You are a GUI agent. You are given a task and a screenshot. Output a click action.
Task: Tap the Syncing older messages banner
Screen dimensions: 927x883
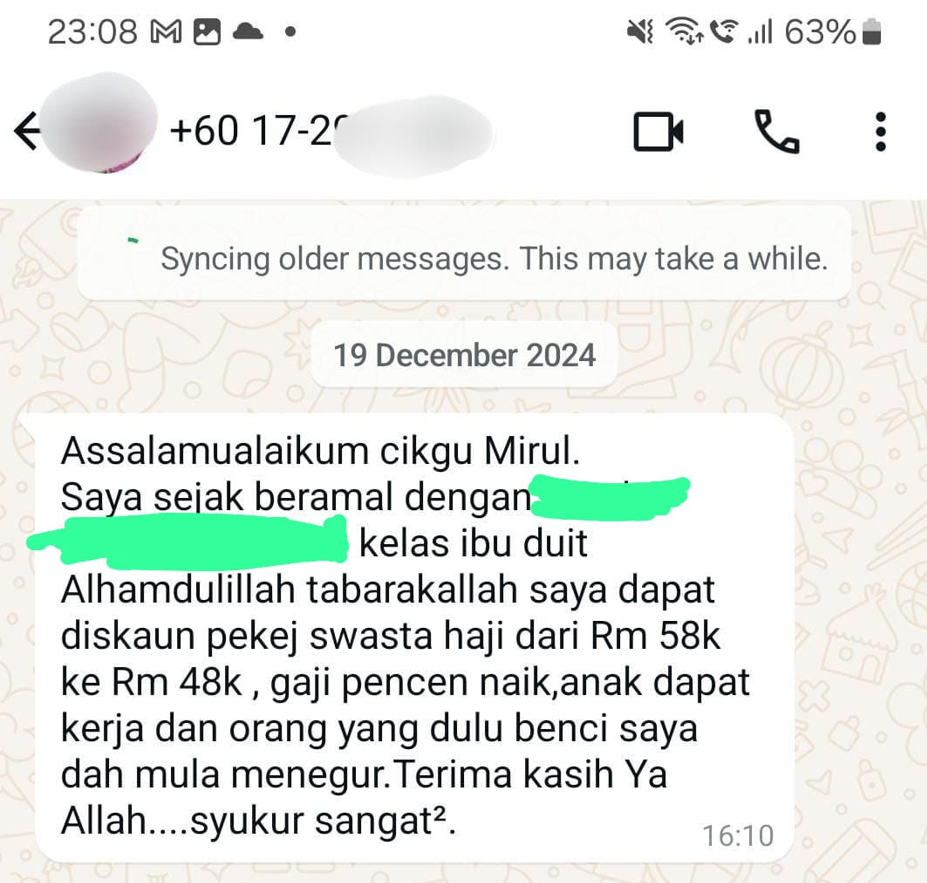click(x=464, y=253)
